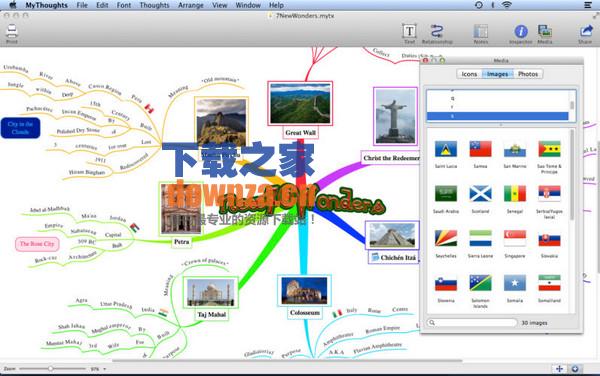
Task: Click the Great Wall photo thumbnail
Action: pyautogui.click(x=300, y=103)
